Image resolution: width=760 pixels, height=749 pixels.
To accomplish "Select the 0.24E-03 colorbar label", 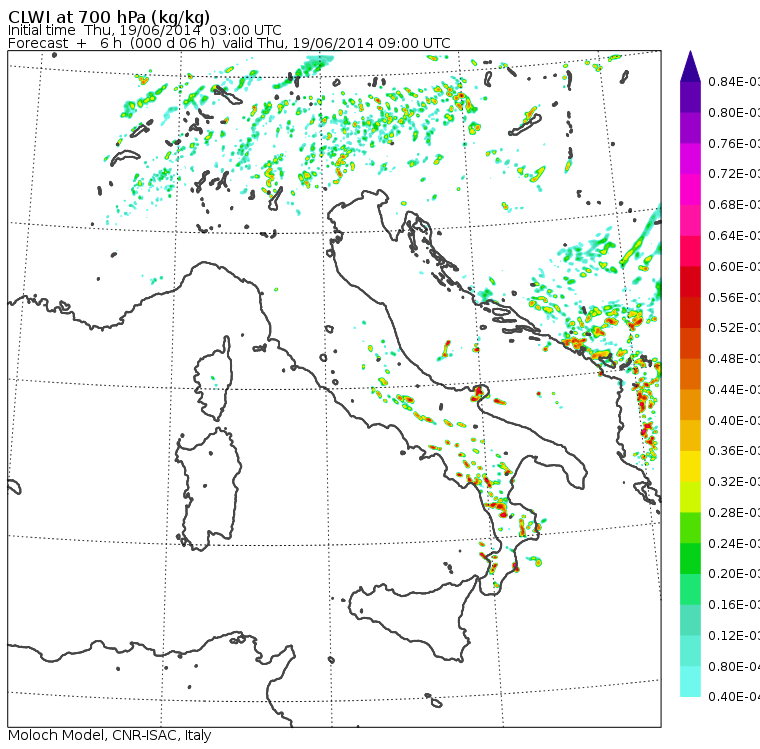I will click(733, 543).
